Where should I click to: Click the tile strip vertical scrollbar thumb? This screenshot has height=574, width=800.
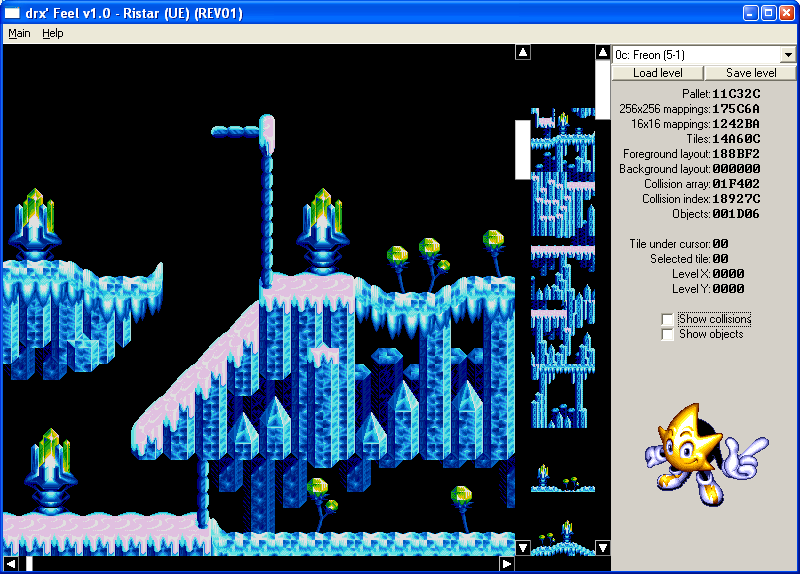(x=603, y=89)
